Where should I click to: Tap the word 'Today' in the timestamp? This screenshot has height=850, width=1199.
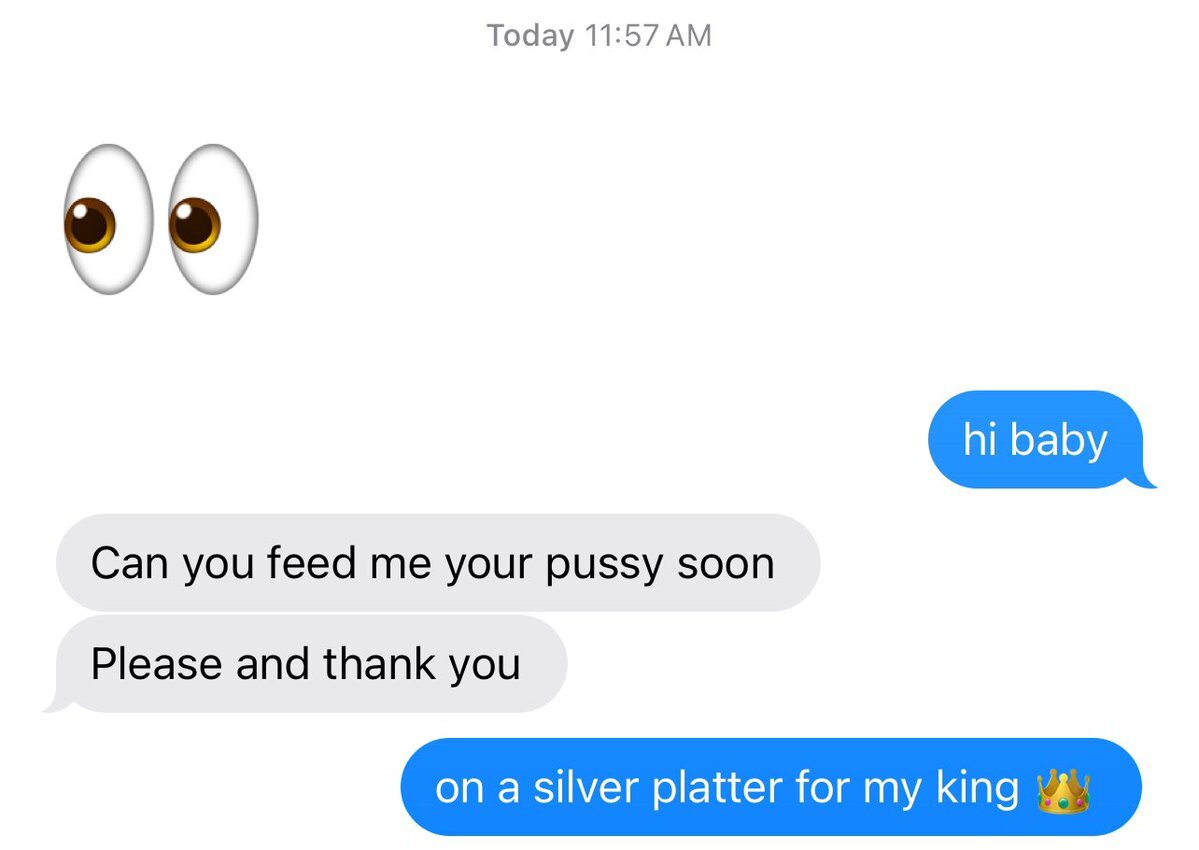coord(530,36)
